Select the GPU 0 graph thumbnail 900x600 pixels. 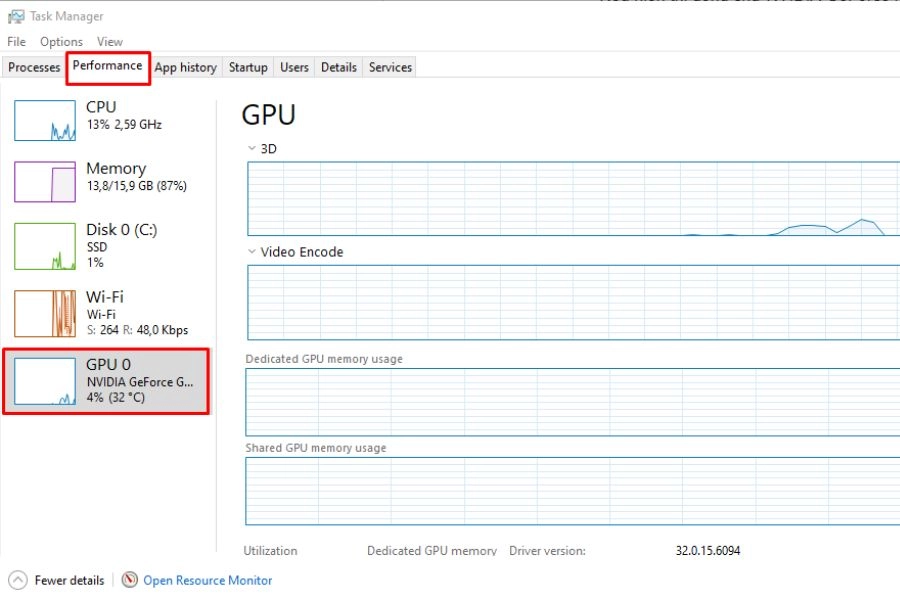pyautogui.click(x=45, y=381)
